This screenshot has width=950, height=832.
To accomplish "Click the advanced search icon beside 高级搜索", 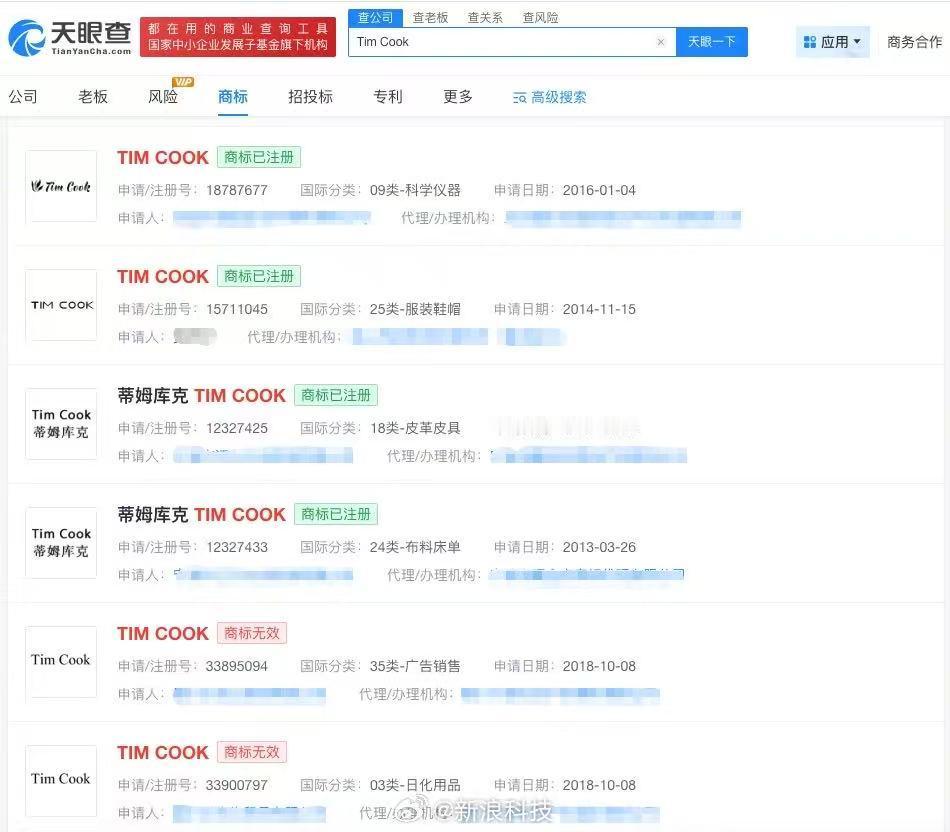I will click(519, 98).
